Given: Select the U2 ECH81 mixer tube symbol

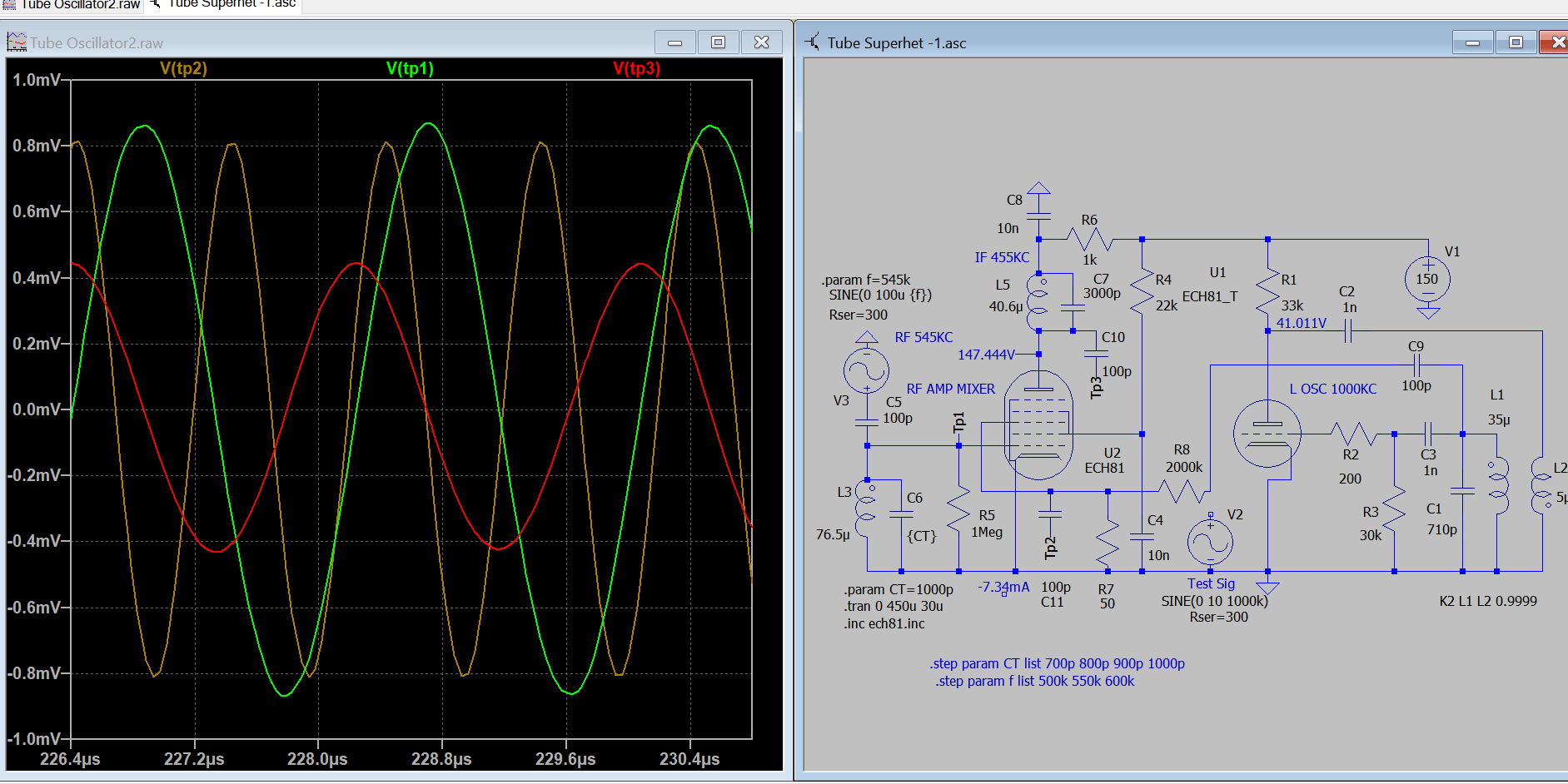Looking at the screenshot, I should [1038, 425].
